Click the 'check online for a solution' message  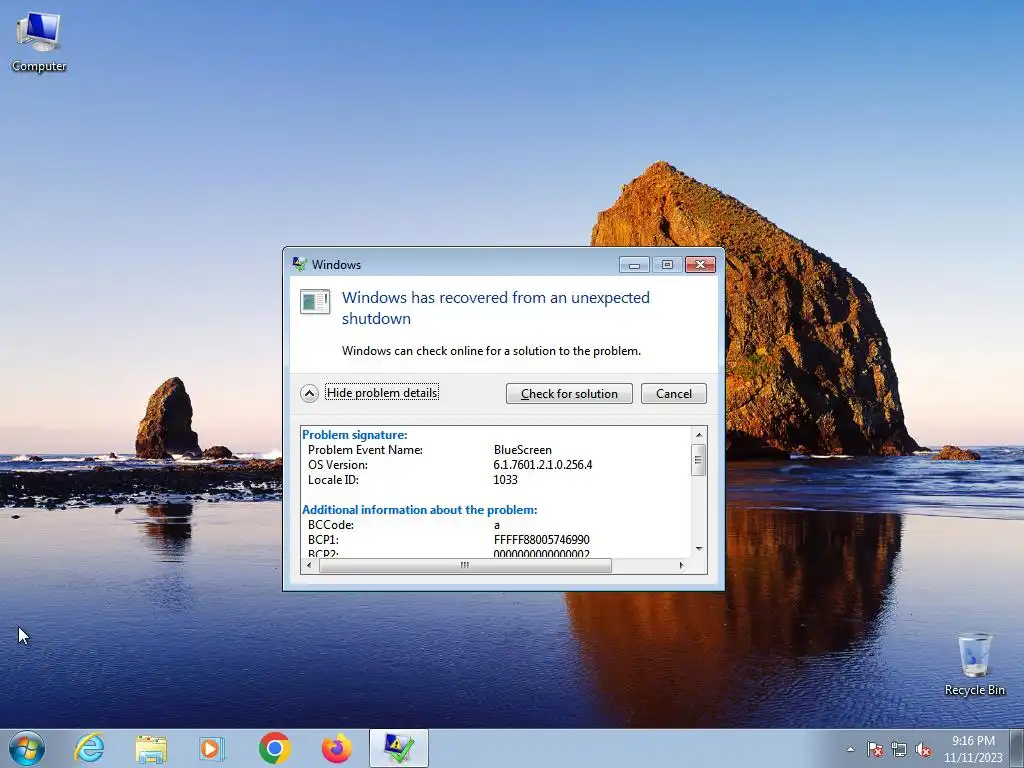[491, 351]
